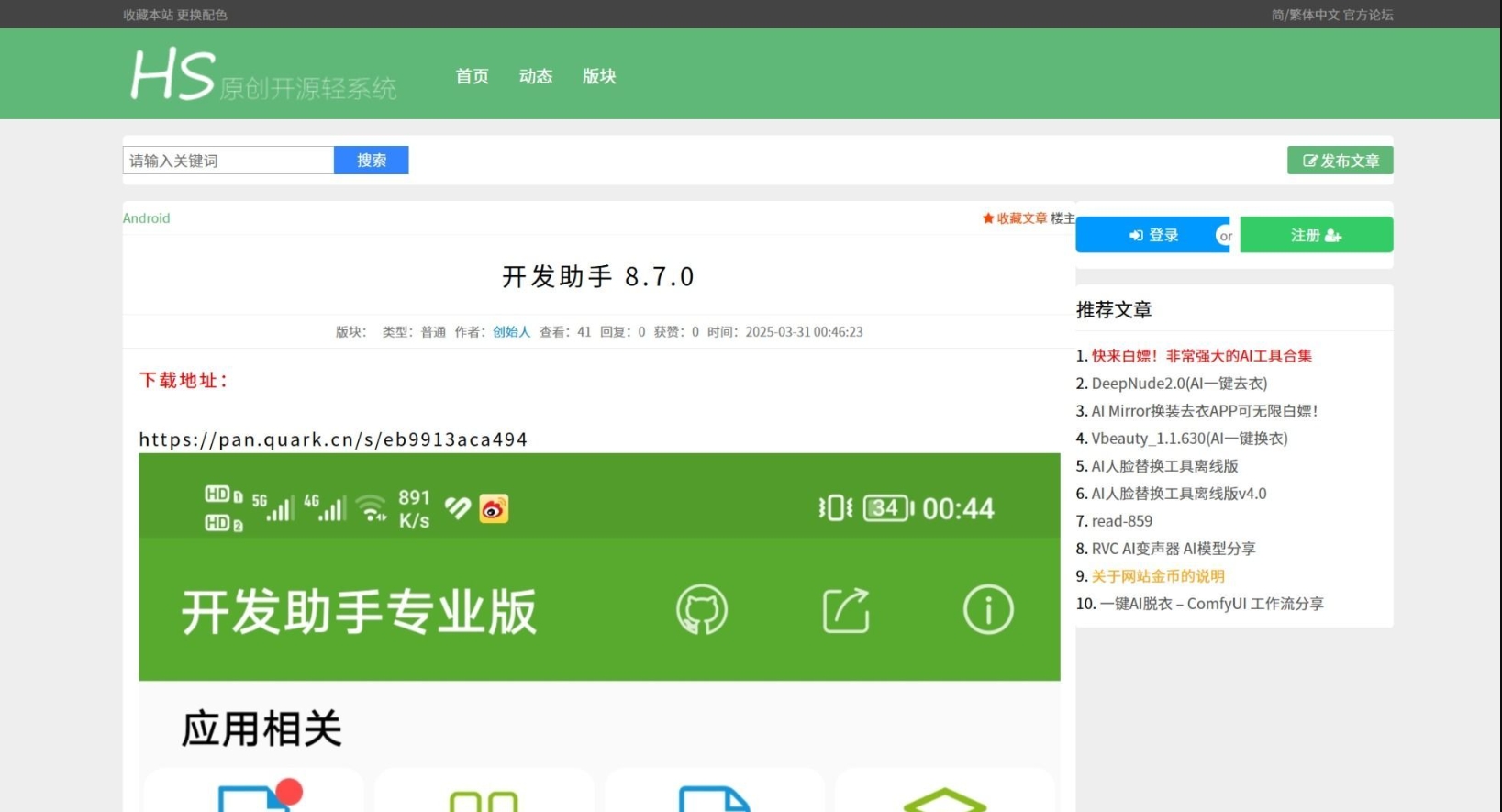Click the GitHub icon in app screenshot
Screen dimensions: 1502x812
point(701,610)
